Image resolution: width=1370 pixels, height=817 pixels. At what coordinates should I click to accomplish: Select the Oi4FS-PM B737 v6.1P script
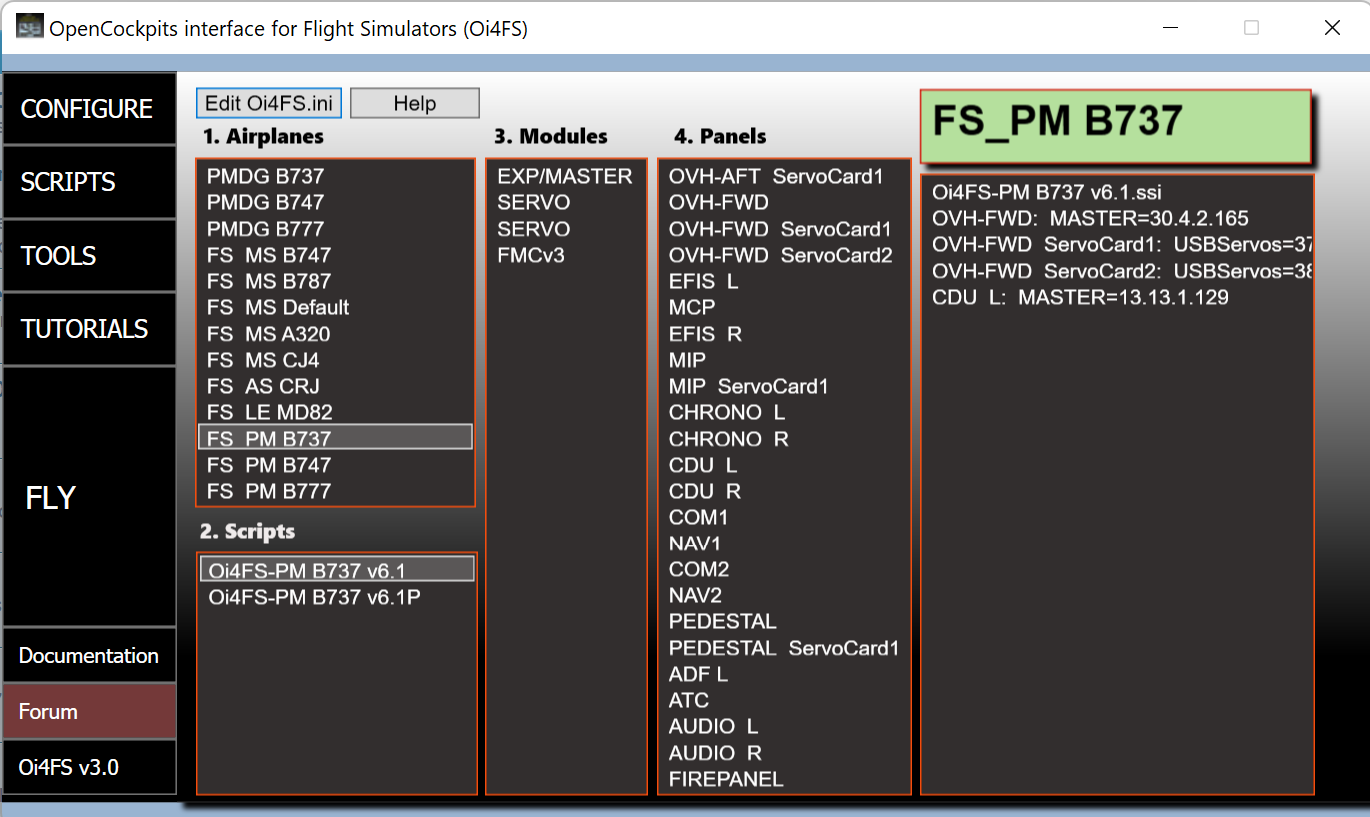[x=314, y=596]
